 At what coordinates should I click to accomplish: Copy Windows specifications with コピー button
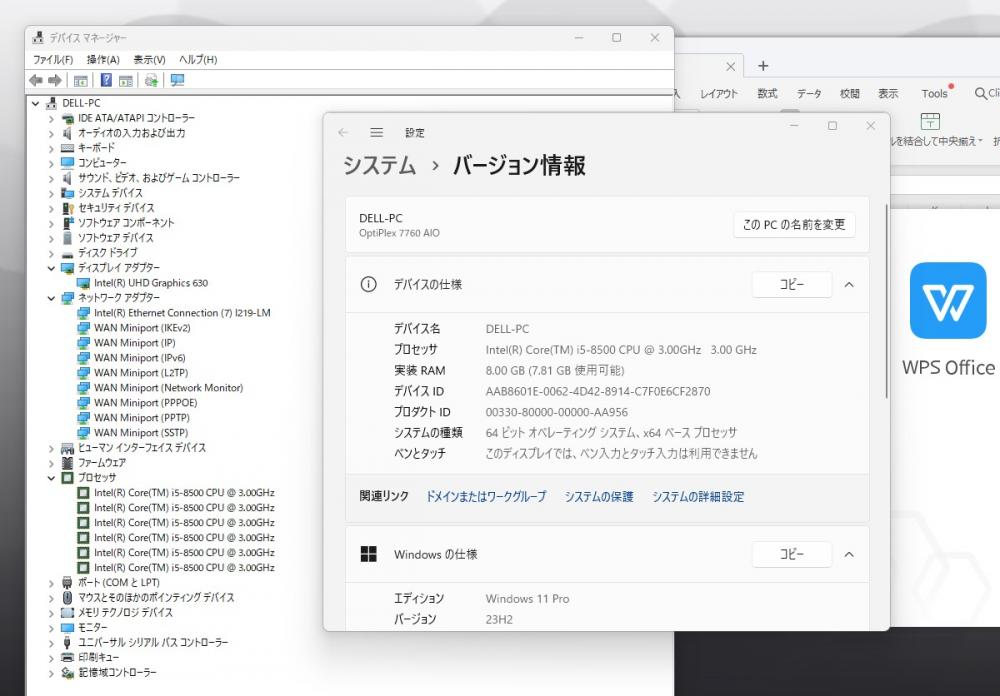click(792, 554)
